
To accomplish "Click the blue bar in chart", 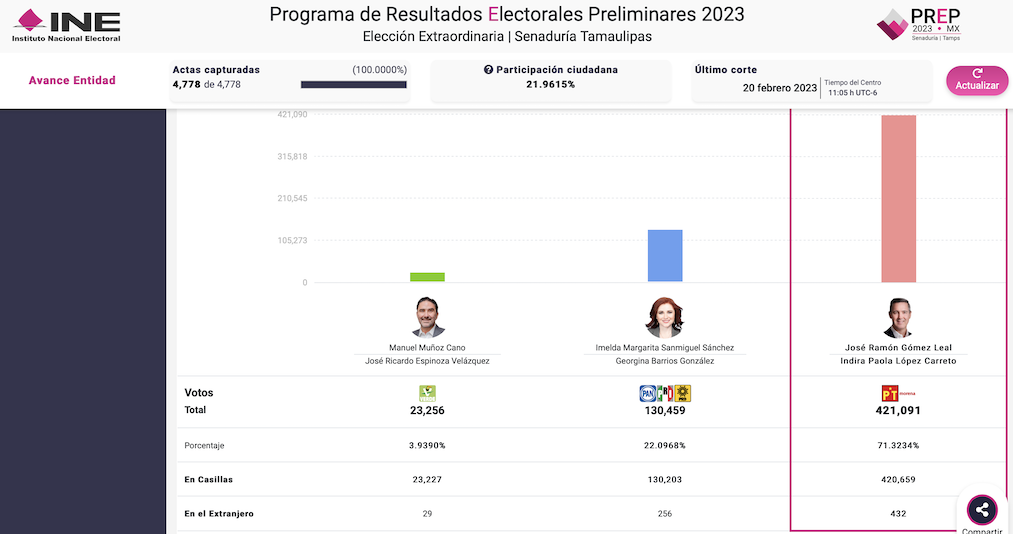I will 665,256.
